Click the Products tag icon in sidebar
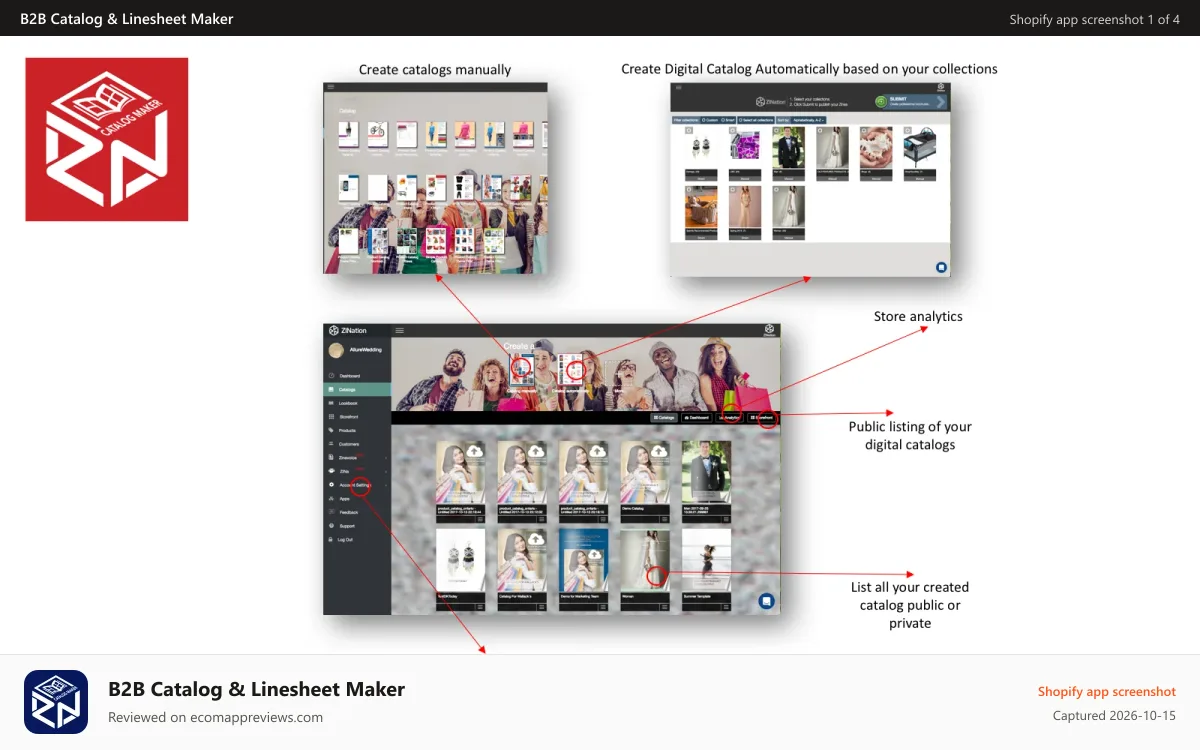 tap(331, 430)
